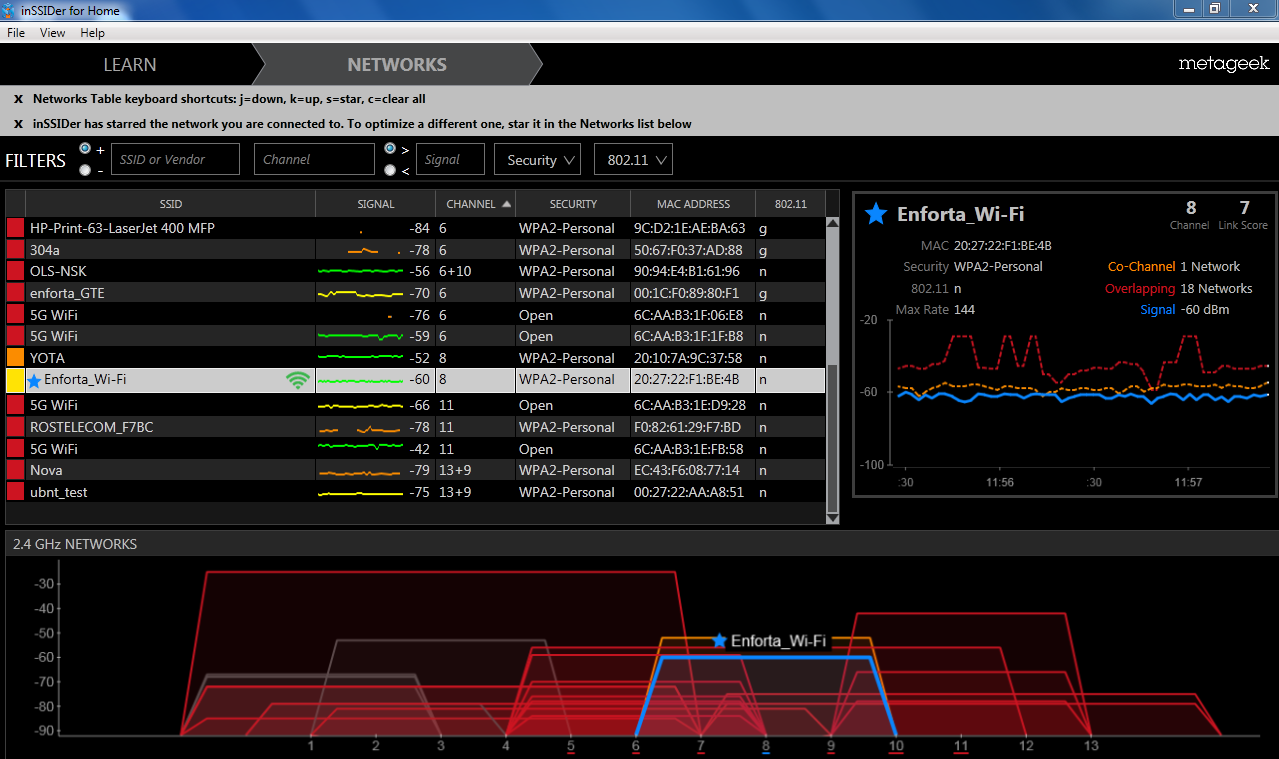
Task: Select the "ubnt_test" network name
Action: tap(59, 492)
